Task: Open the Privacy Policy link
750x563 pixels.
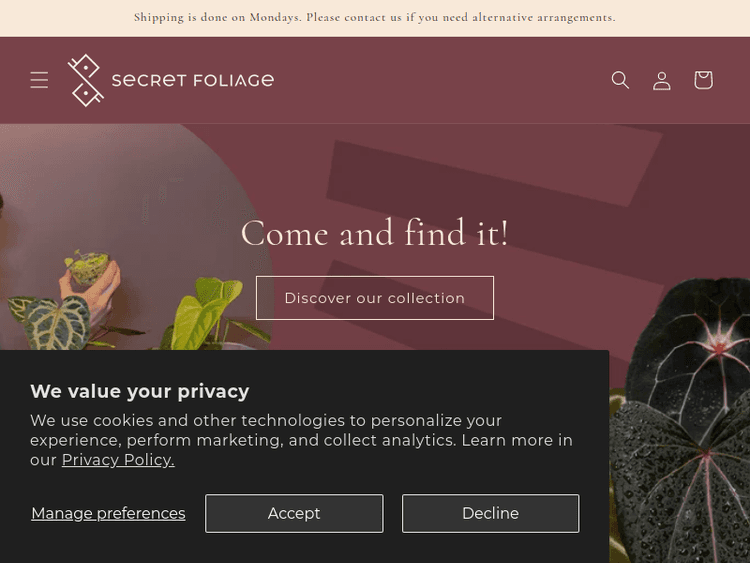Action: [118, 460]
